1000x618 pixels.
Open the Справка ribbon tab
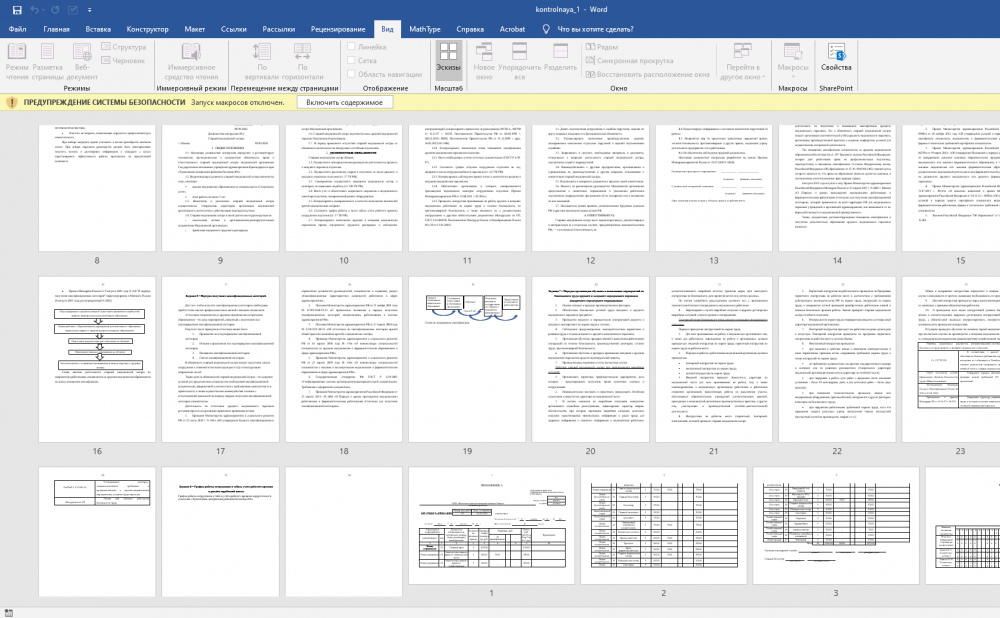pyautogui.click(x=470, y=29)
